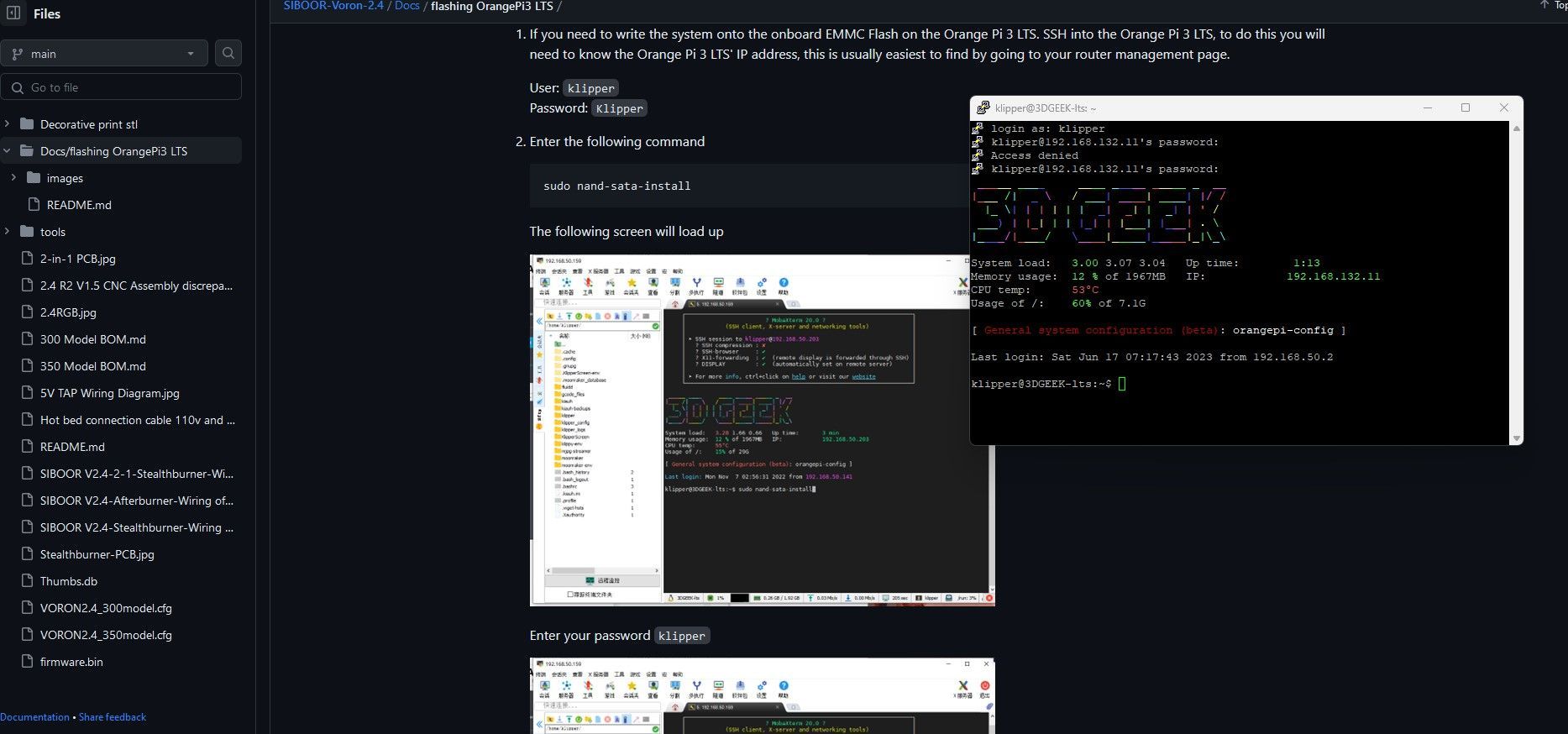Collapse the file tree side panel
Viewport: 1568px width, 734px height.
pos(13,13)
